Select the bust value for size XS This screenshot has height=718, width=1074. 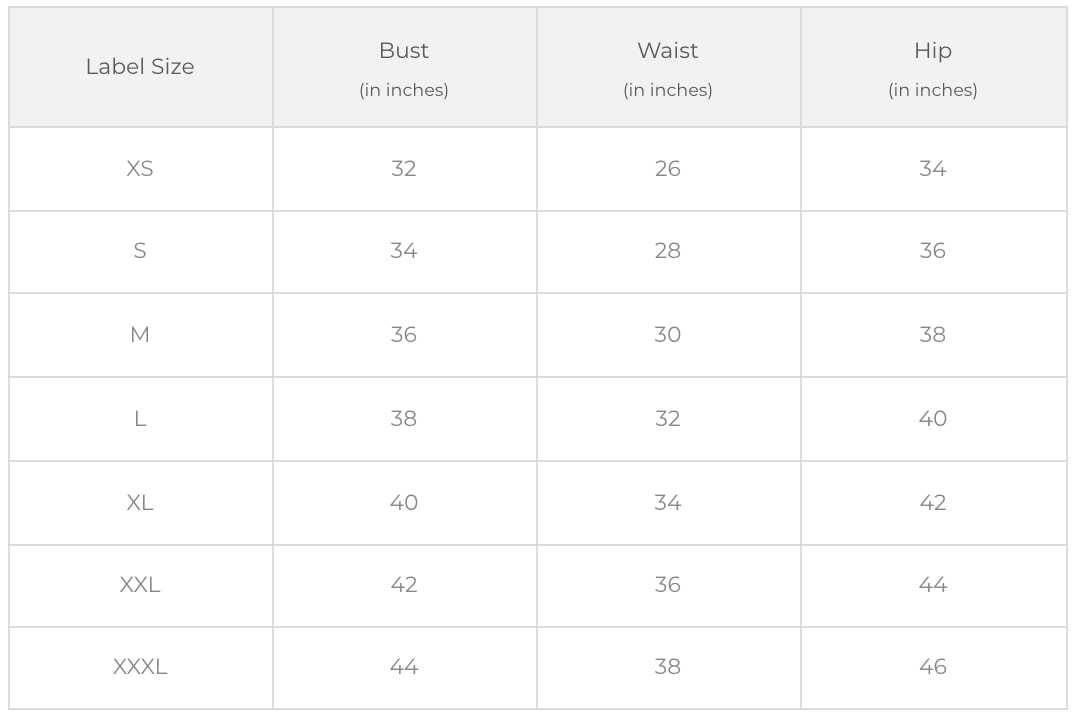(404, 169)
